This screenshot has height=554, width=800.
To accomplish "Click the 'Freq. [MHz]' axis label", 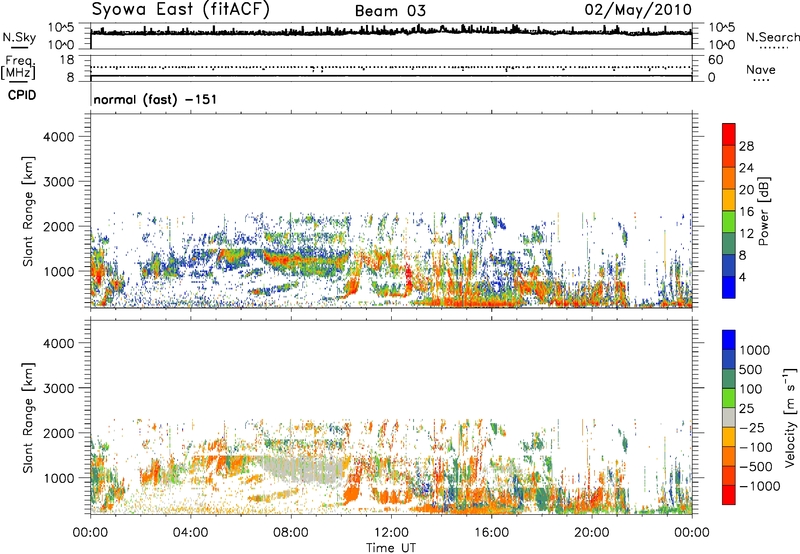I will click(18, 67).
